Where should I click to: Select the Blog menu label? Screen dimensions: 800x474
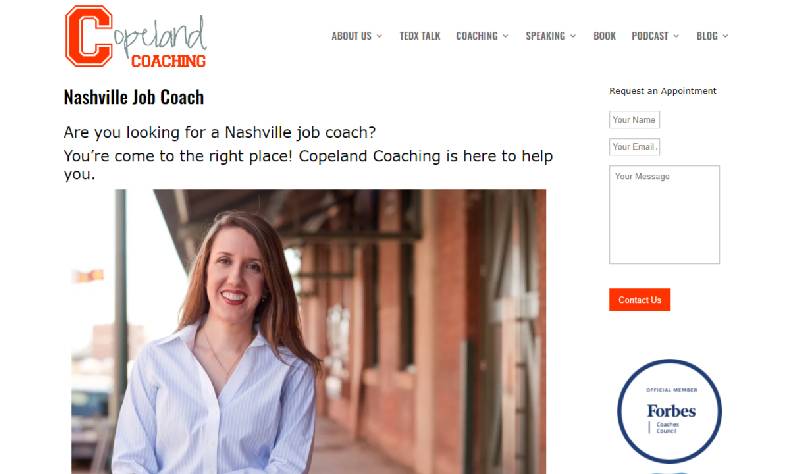point(707,36)
